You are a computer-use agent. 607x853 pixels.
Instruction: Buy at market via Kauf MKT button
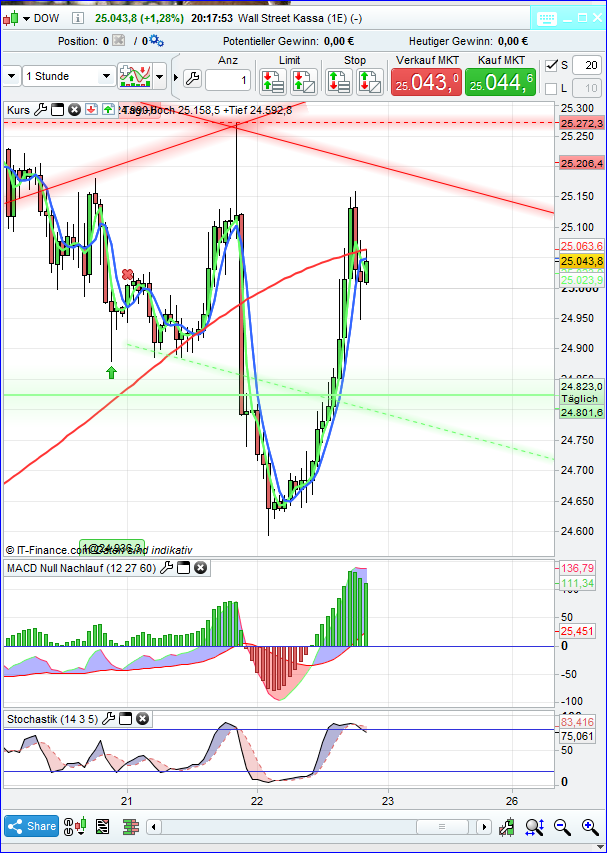pos(500,82)
